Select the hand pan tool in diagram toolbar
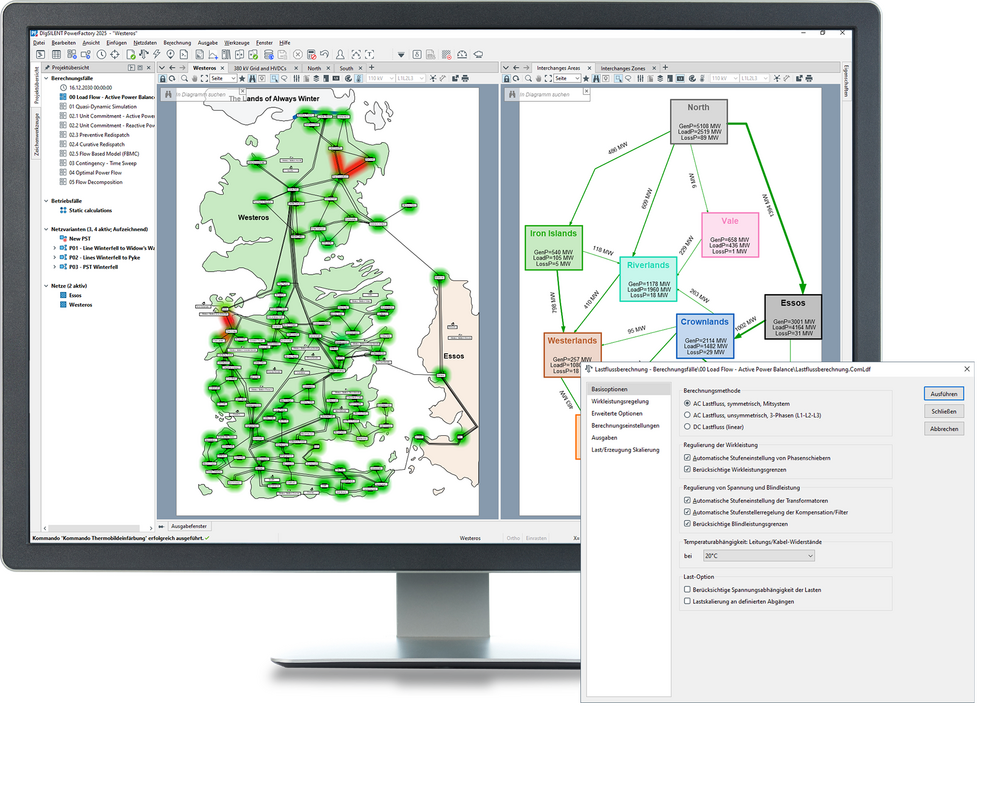 click(195, 78)
